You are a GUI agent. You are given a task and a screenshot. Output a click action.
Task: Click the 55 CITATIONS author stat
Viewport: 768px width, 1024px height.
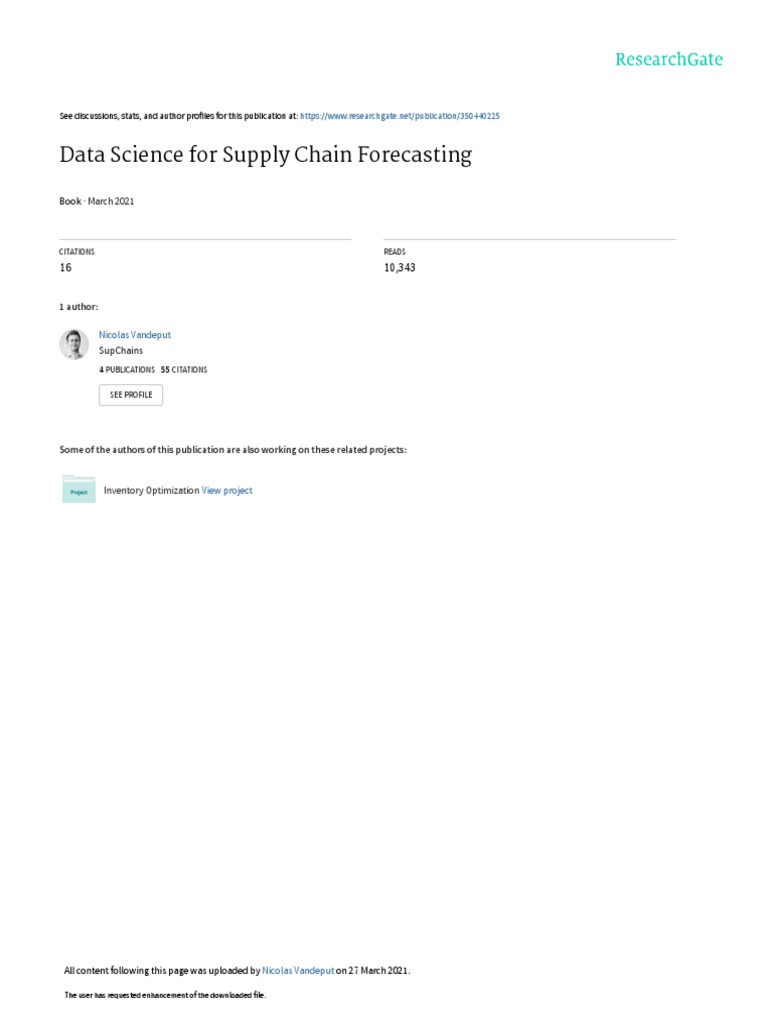[184, 370]
